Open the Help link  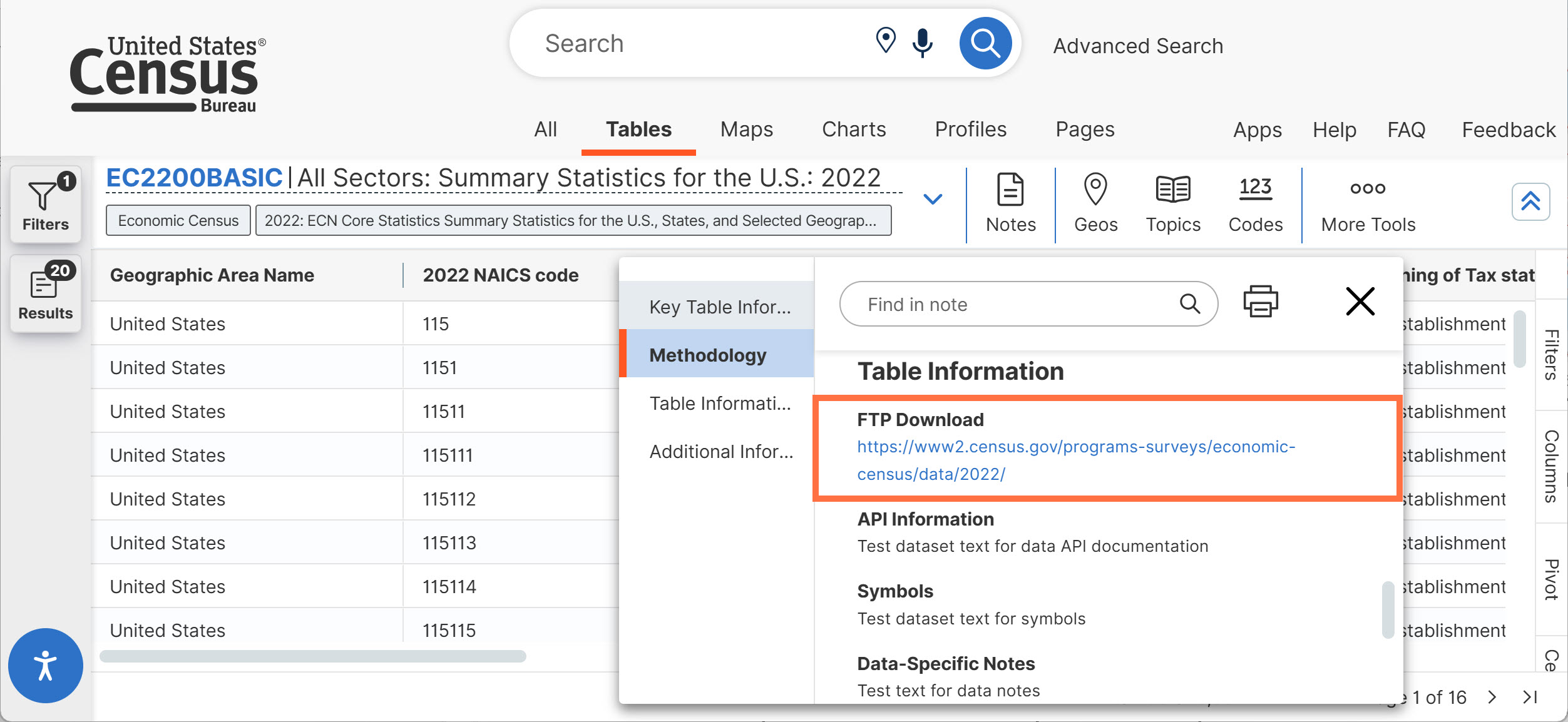[1334, 130]
